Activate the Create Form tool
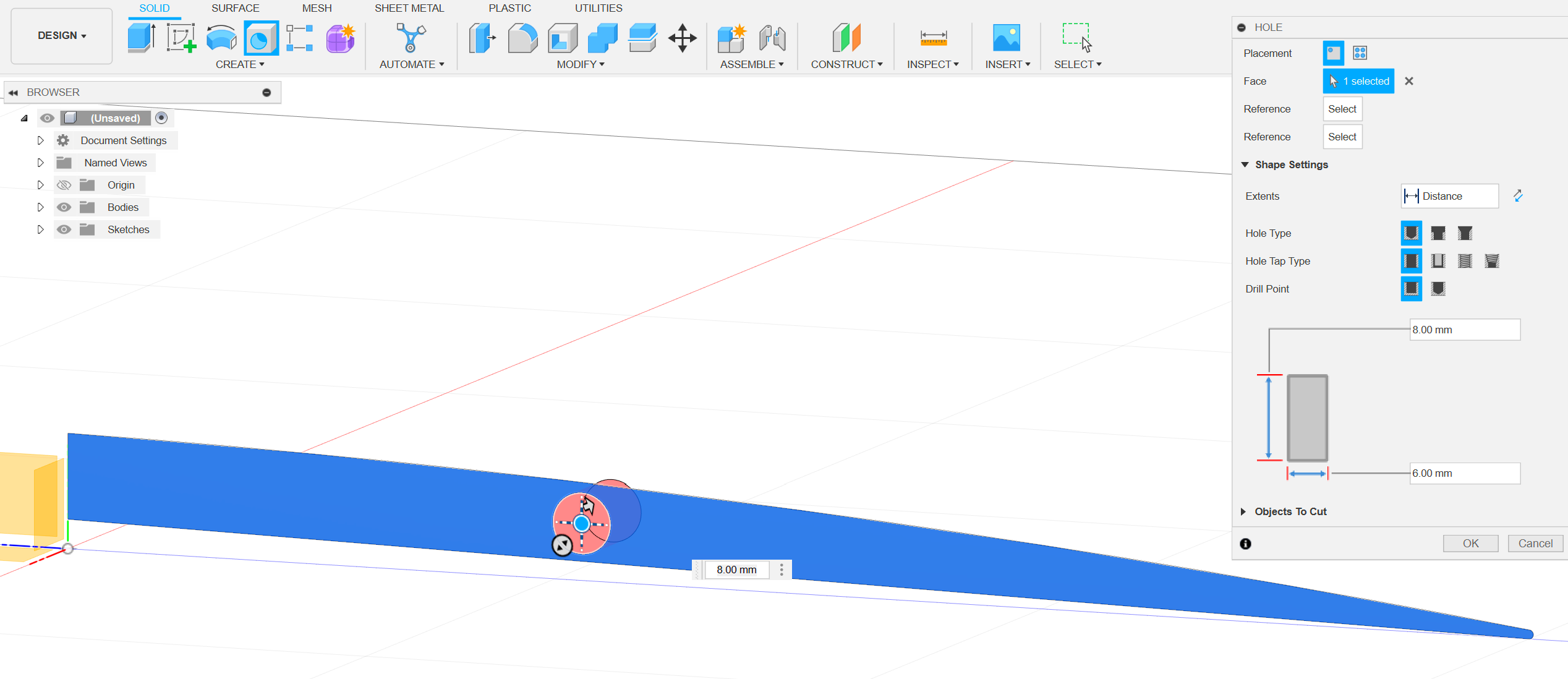 (340, 37)
